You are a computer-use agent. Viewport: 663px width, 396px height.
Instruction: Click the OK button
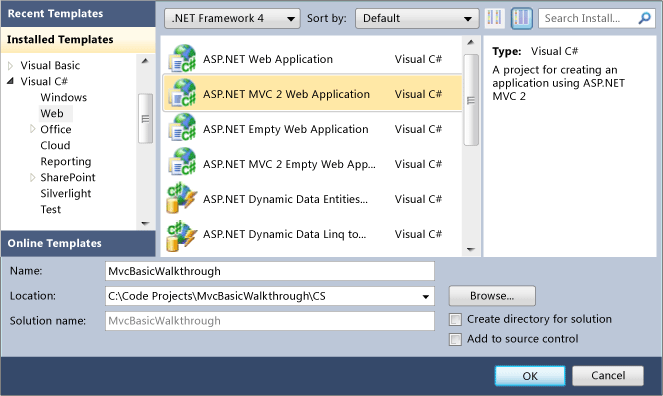(530, 376)
